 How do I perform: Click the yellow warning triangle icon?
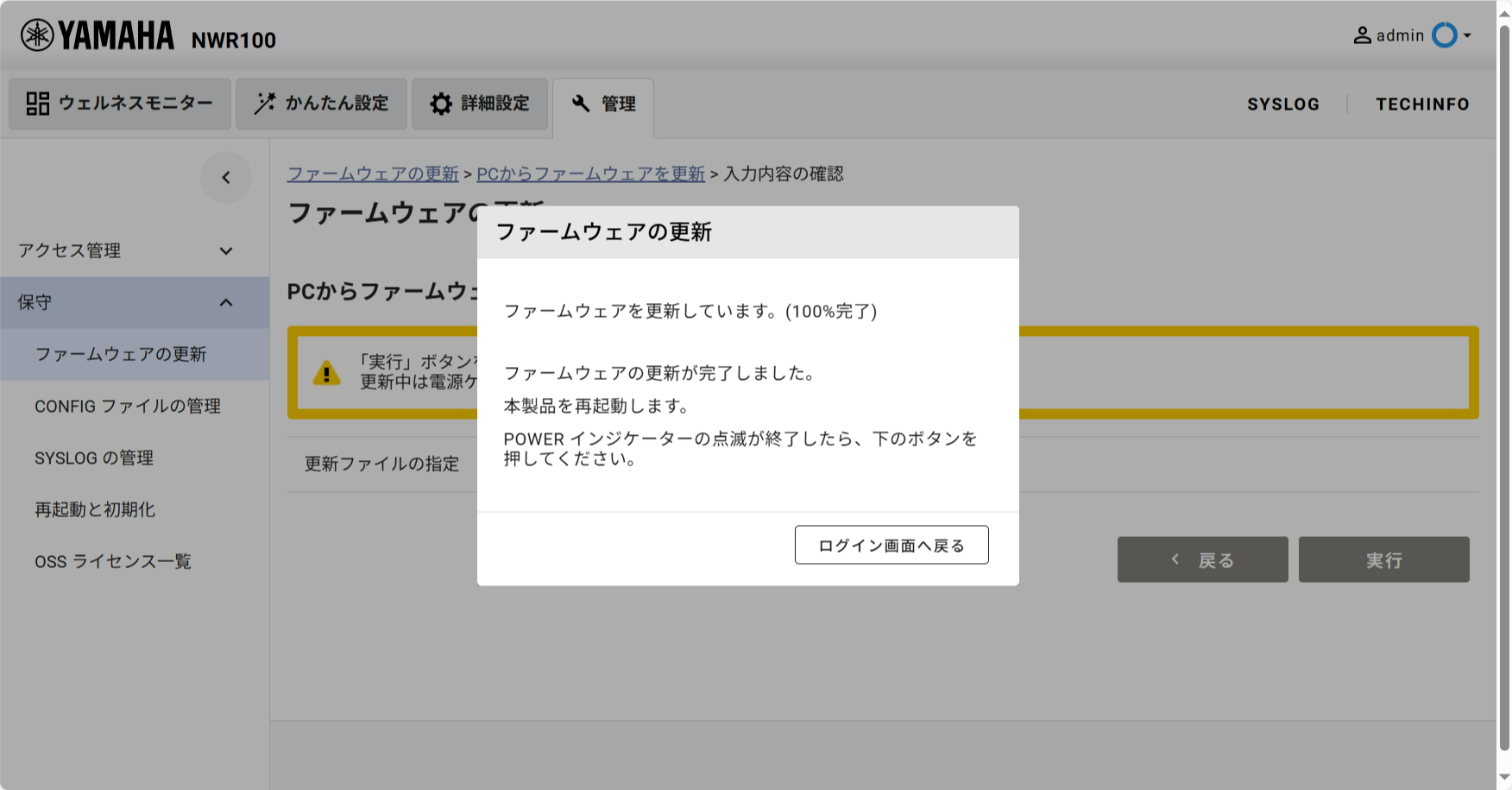click(x=326, y=373)
